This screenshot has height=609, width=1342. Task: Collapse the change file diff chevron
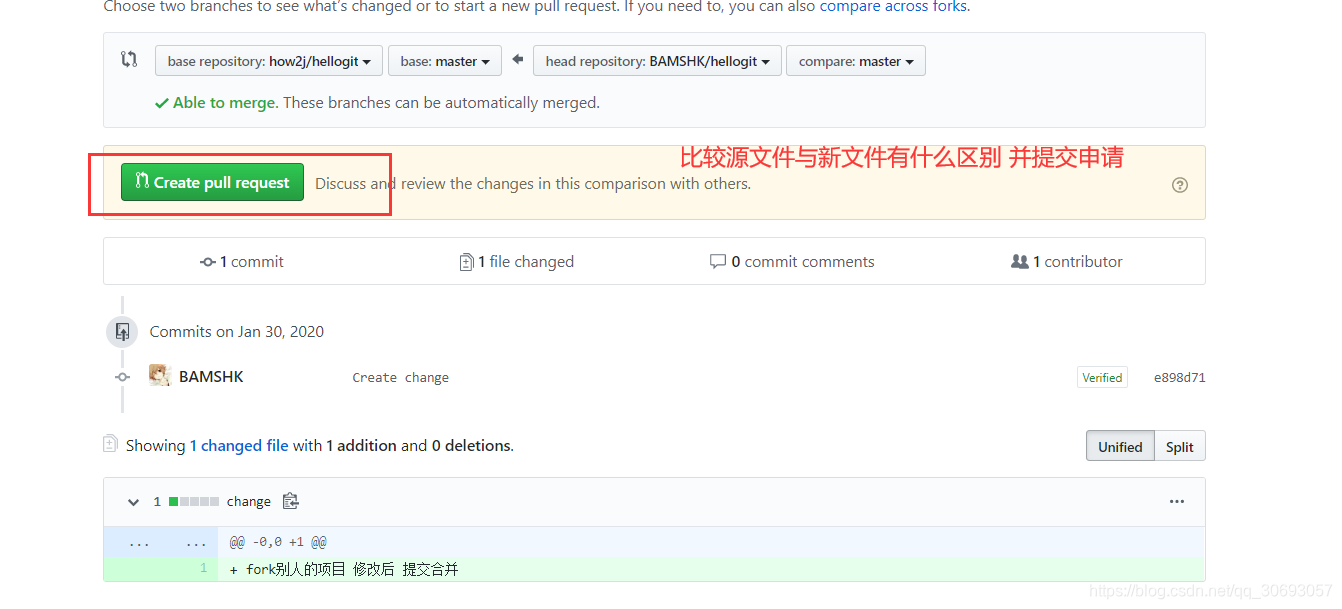click(133, 502)
